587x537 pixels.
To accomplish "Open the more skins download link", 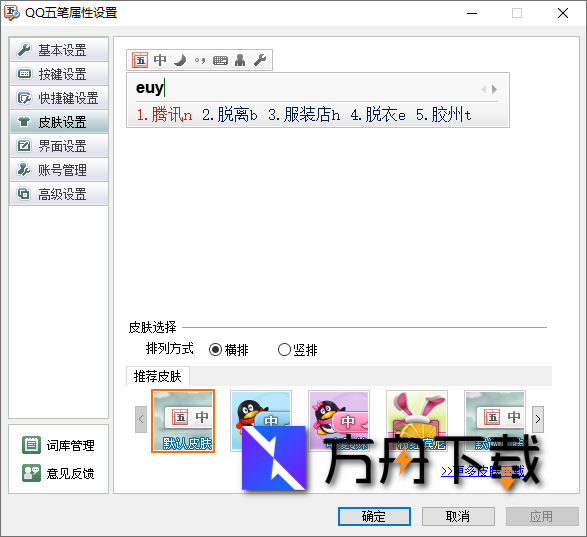I will [483, 471].
